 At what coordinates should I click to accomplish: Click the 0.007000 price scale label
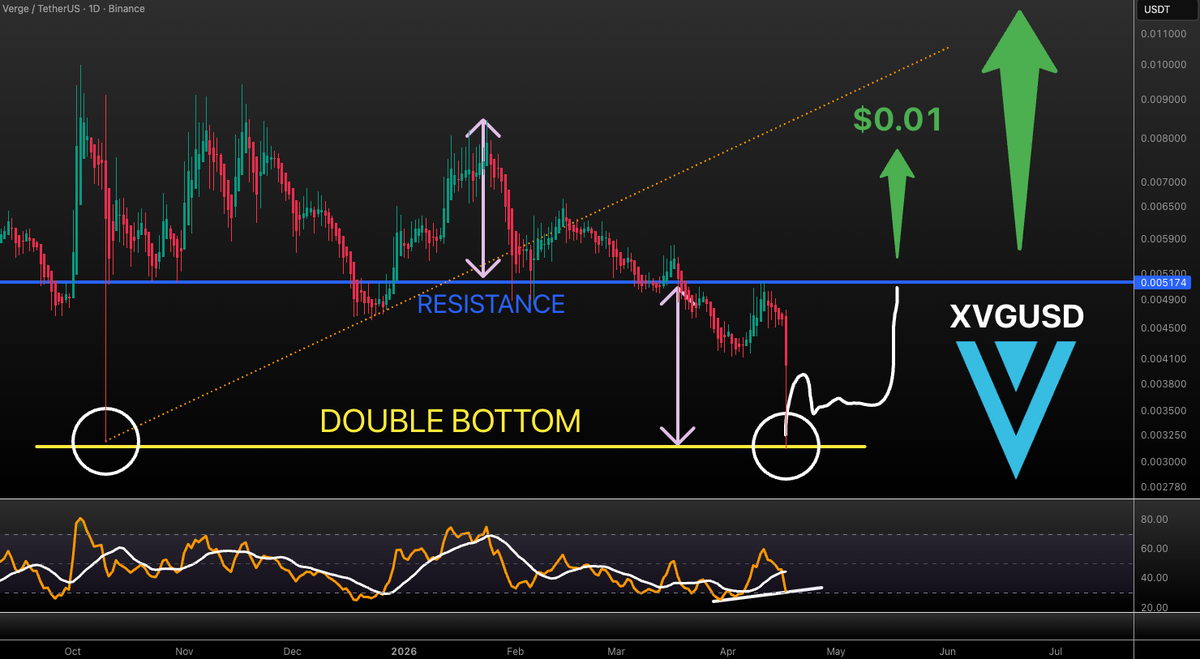click(1165, 183)
